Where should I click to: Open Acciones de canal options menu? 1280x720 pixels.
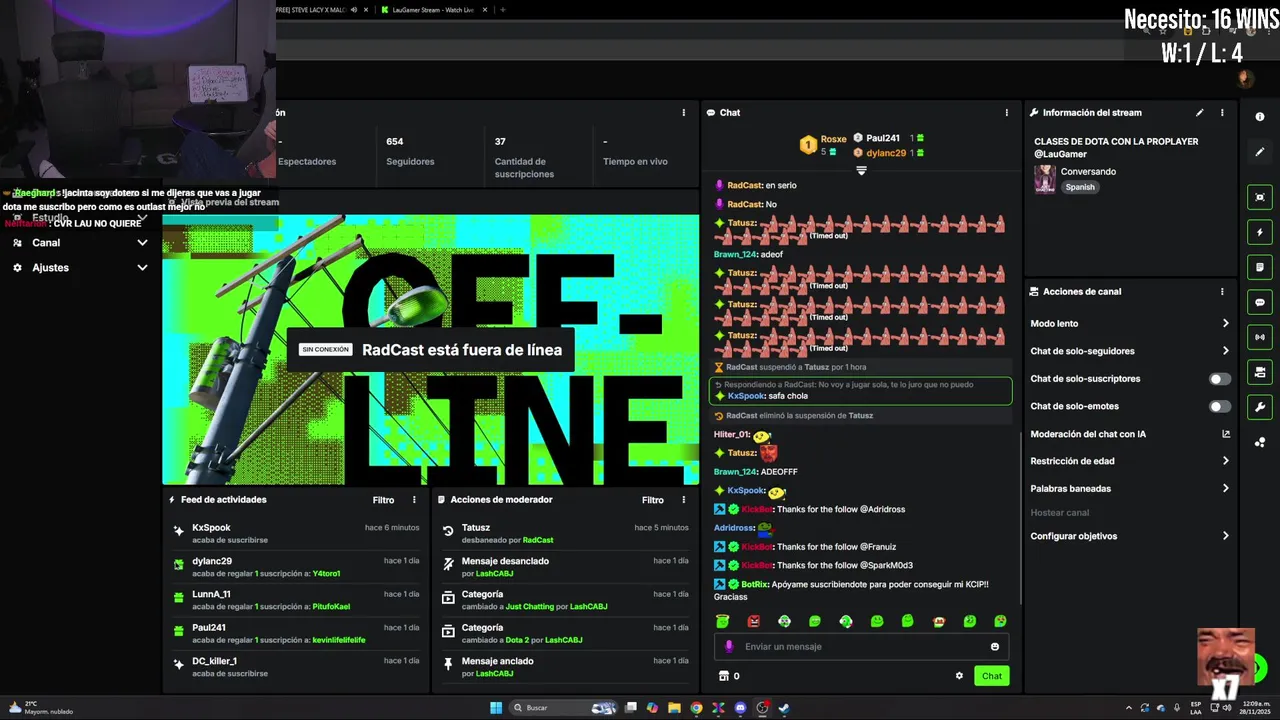[1222, 292]
